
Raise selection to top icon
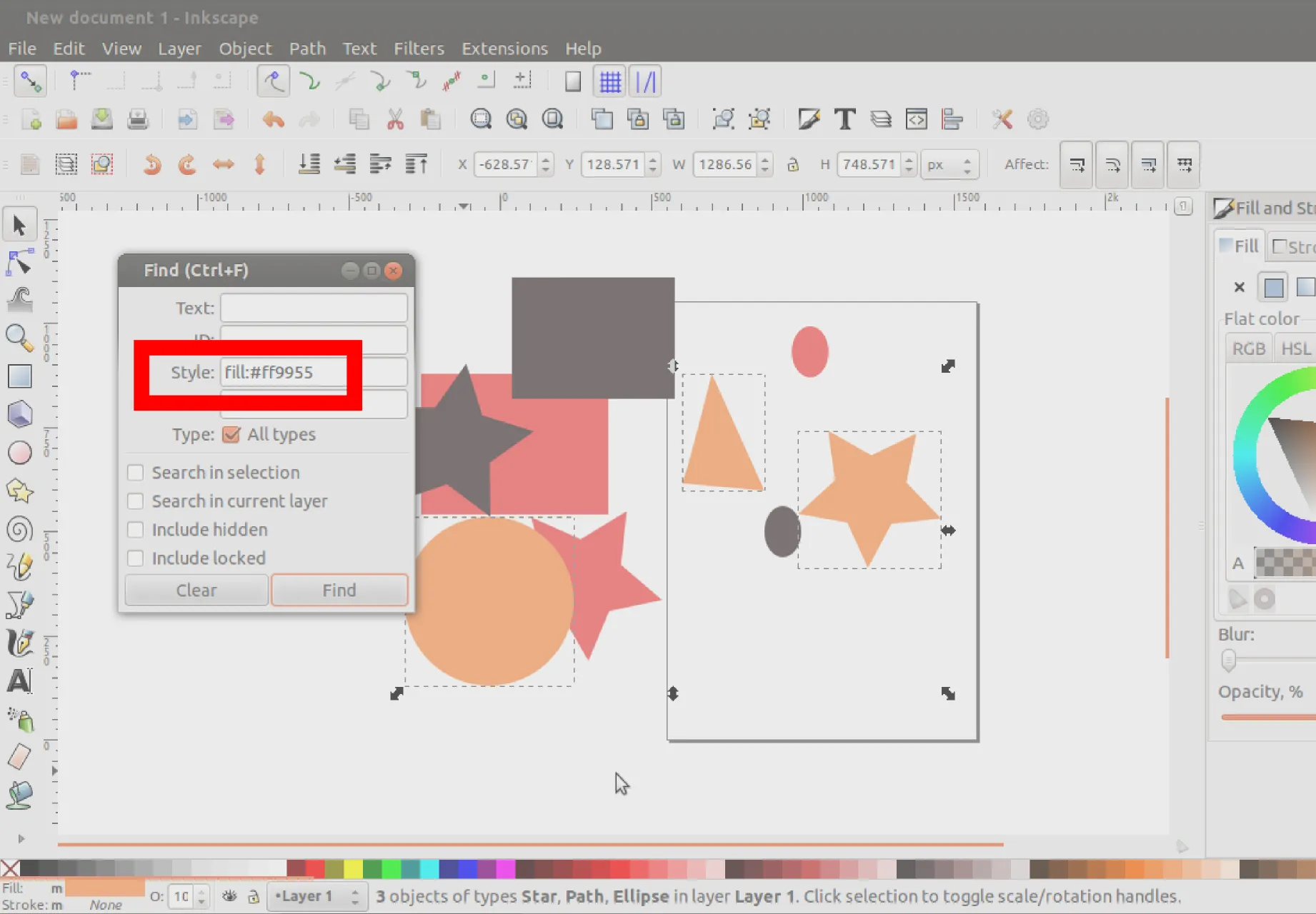[417, 165]
